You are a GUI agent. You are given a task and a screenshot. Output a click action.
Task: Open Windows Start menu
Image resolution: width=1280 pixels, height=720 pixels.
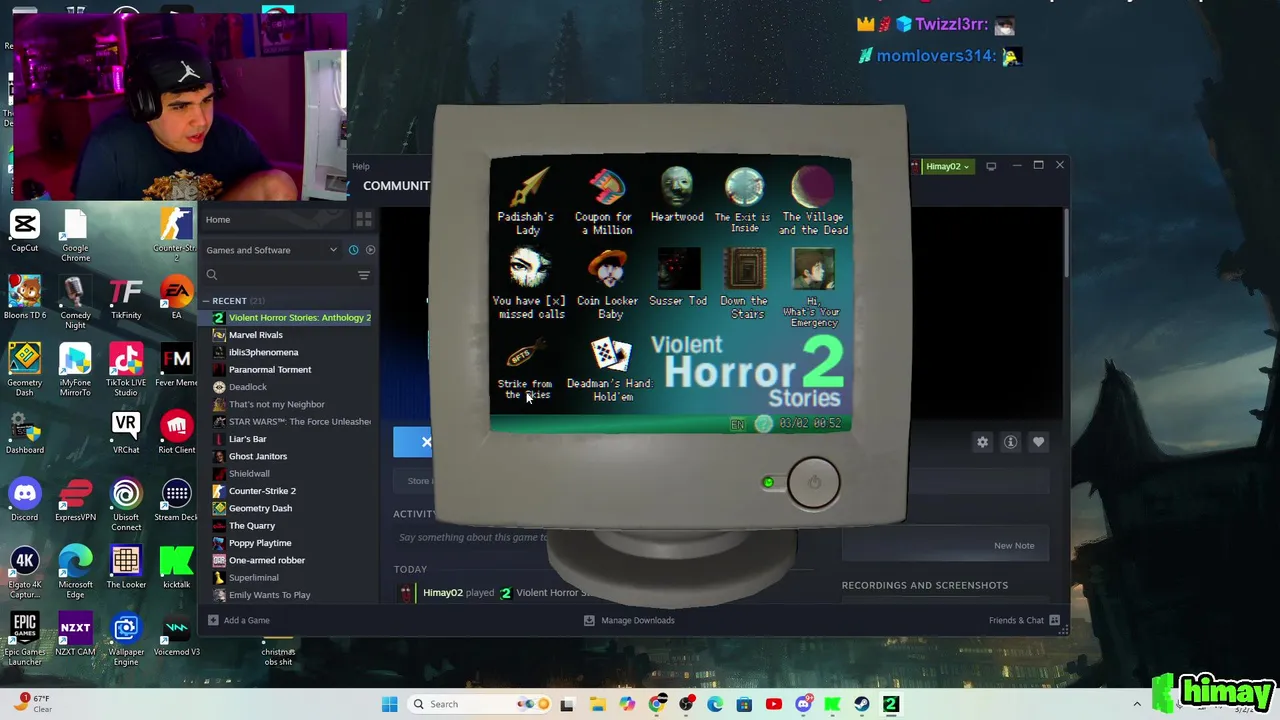(x=390, y=704)
